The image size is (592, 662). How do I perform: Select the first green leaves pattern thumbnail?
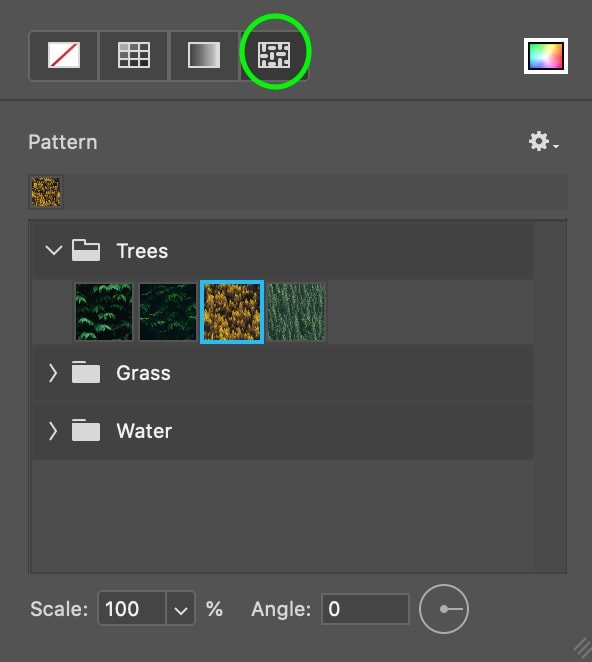point(104,312)
